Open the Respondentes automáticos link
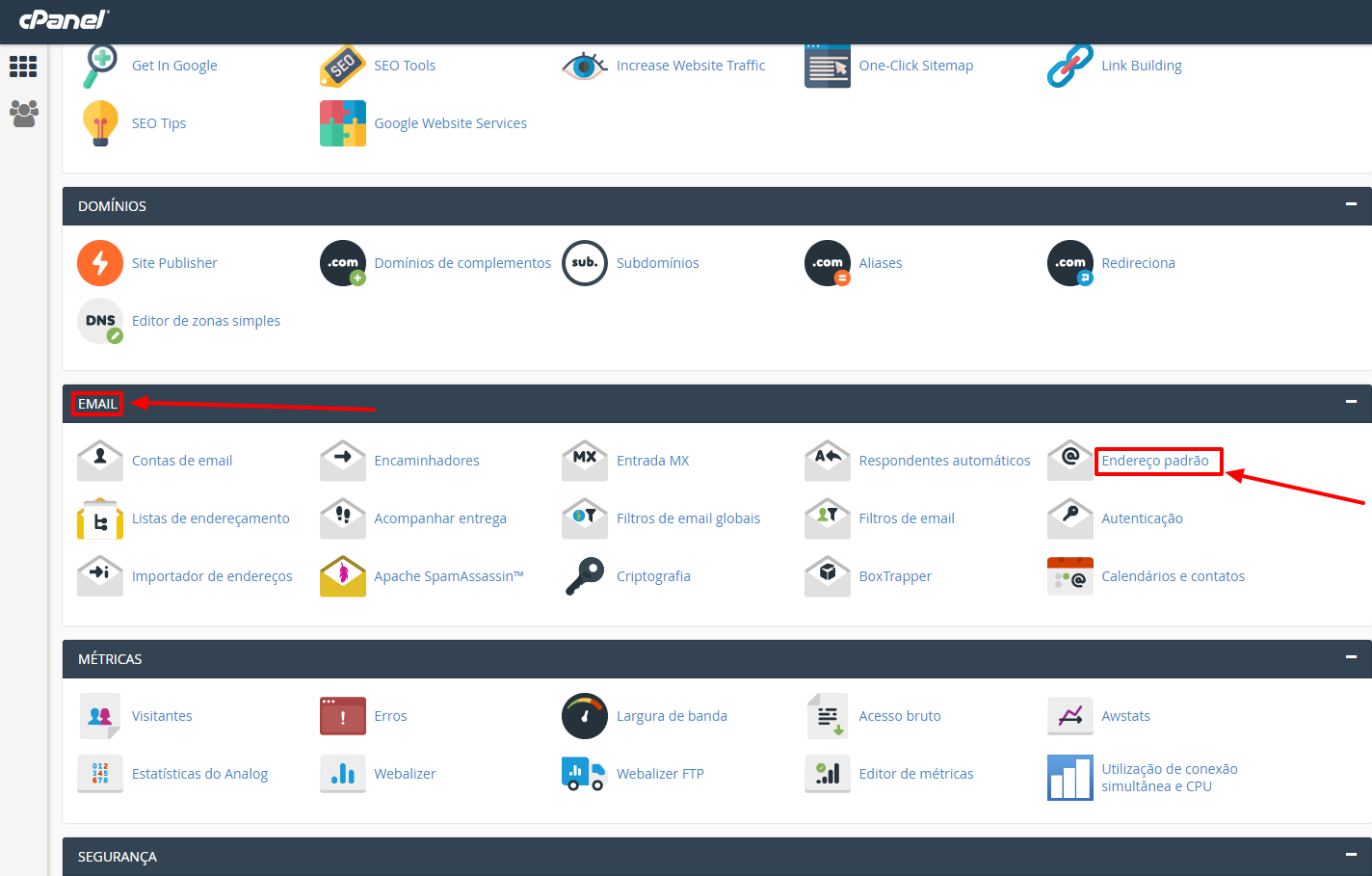This screenshot has height=876, width=1372. (x=945, y=461)
